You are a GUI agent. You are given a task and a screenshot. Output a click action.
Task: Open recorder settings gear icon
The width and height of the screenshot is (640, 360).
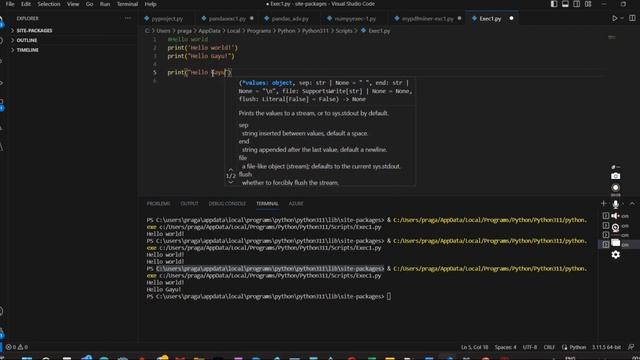pyautogui.click(x=616, y=255)
